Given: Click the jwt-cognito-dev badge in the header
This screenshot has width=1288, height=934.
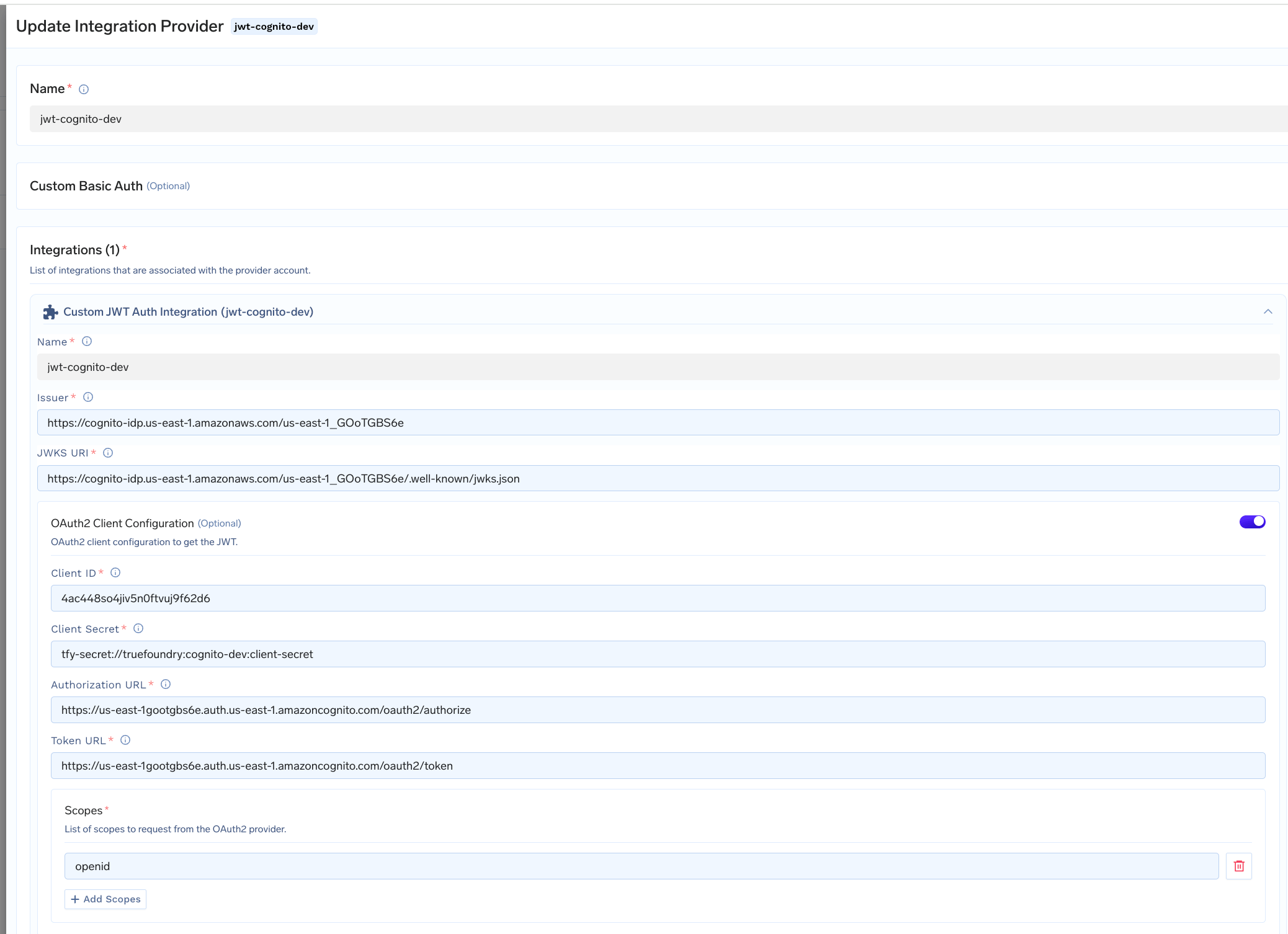Looking at the screenshot, I should point(274,26).
